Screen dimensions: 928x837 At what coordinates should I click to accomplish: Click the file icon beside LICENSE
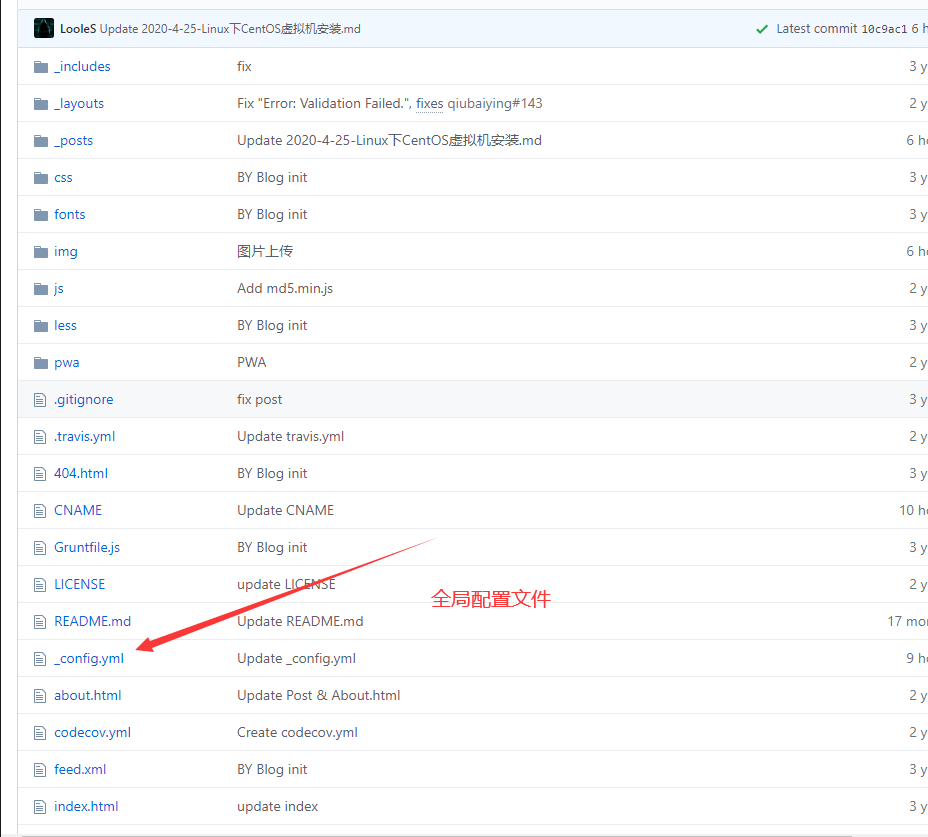[40, 585]
